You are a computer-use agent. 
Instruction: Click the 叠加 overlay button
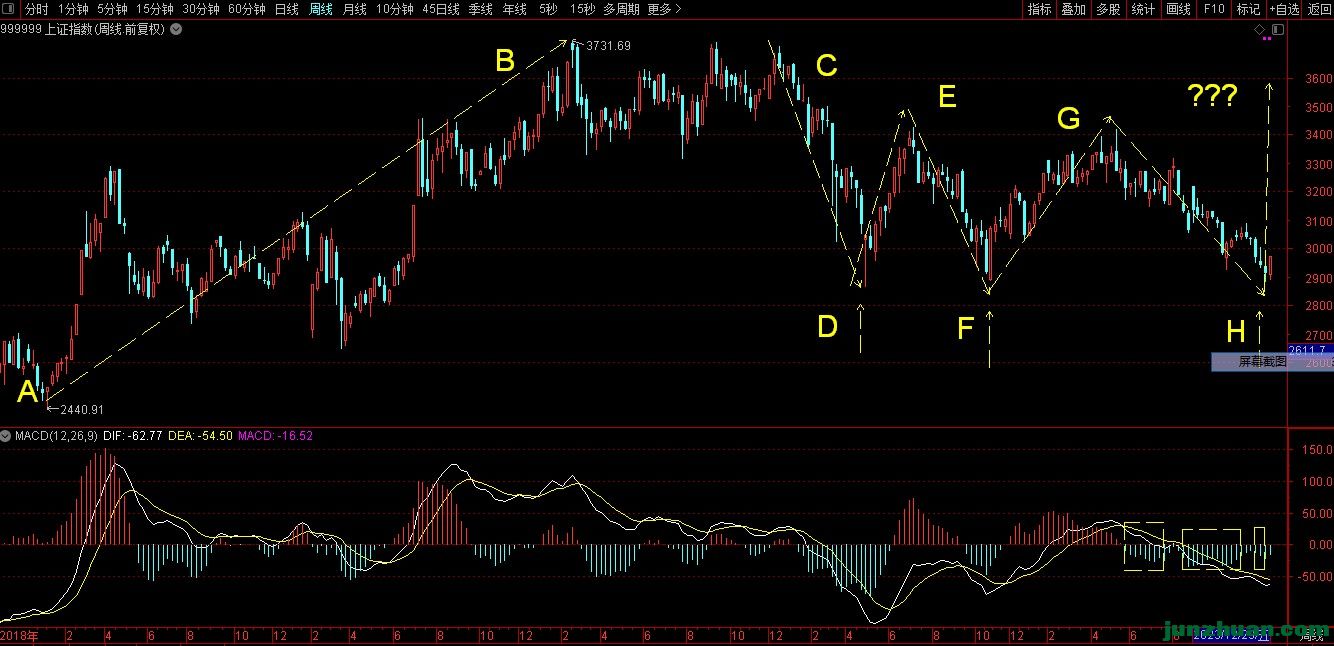point(1073,9)
